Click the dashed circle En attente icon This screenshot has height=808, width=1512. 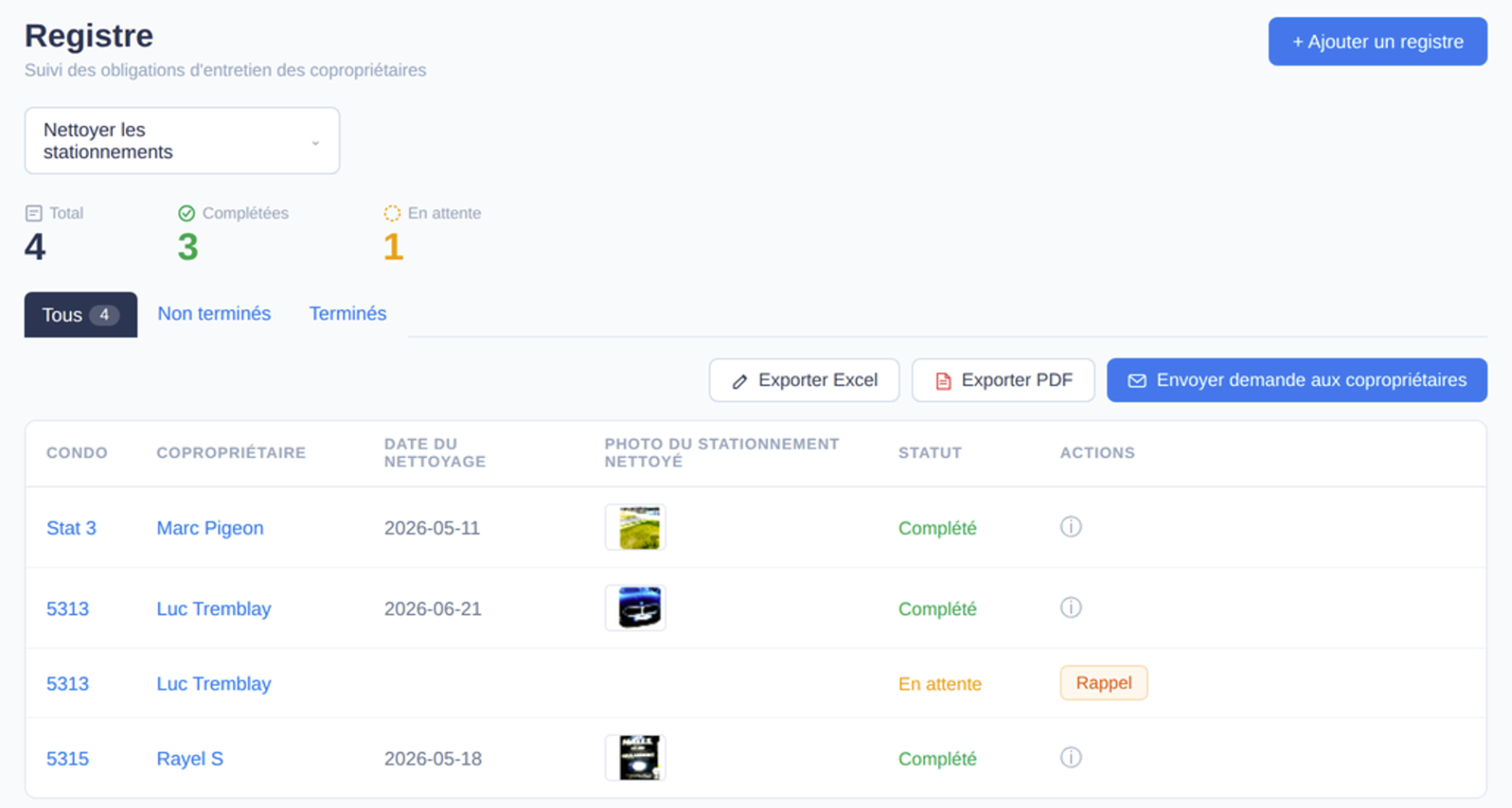392,213
